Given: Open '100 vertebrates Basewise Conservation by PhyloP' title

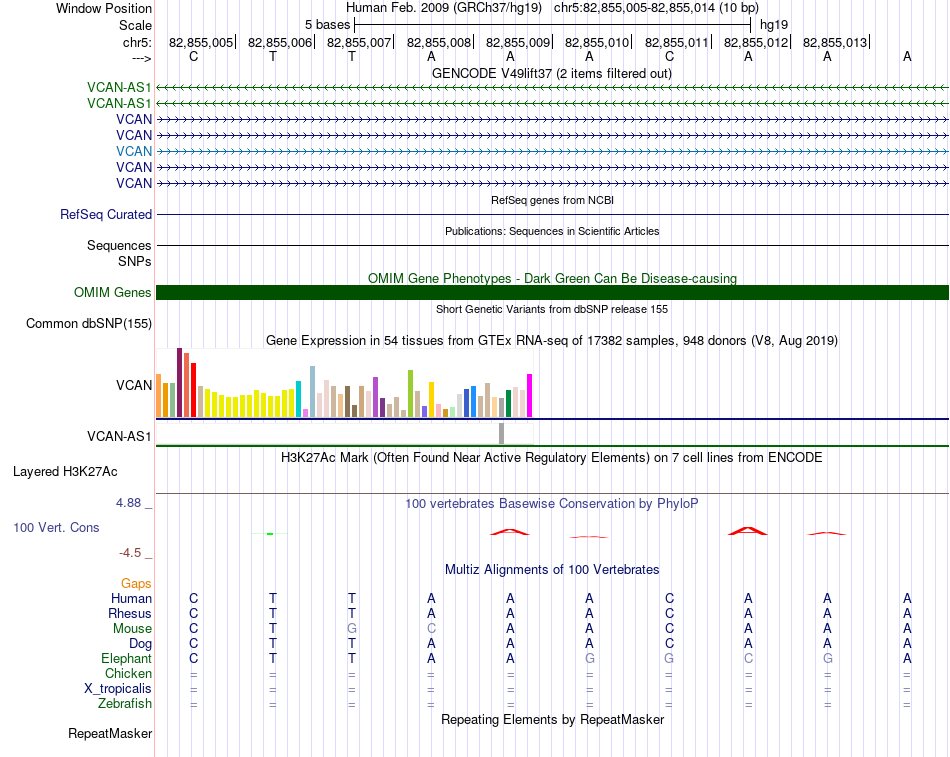Looking at the screenshot, I should pos(551,504).
